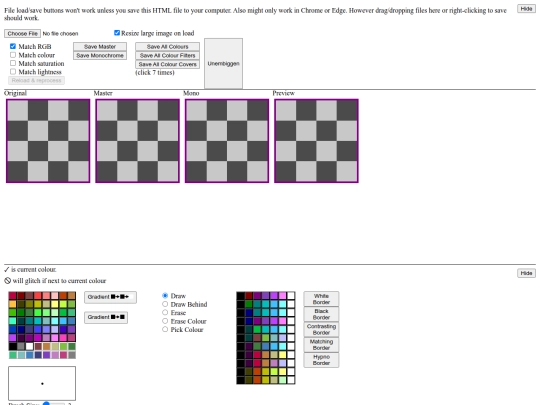Click the Master image canvas
This screenshot has height=405, width=540.
(x=137, y=141)
